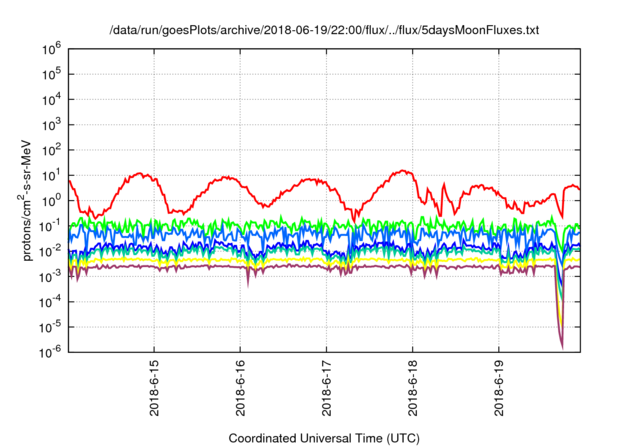Click the 10^-4 y-axis tick label
640x448 pixels.
(x=51, y=302)
